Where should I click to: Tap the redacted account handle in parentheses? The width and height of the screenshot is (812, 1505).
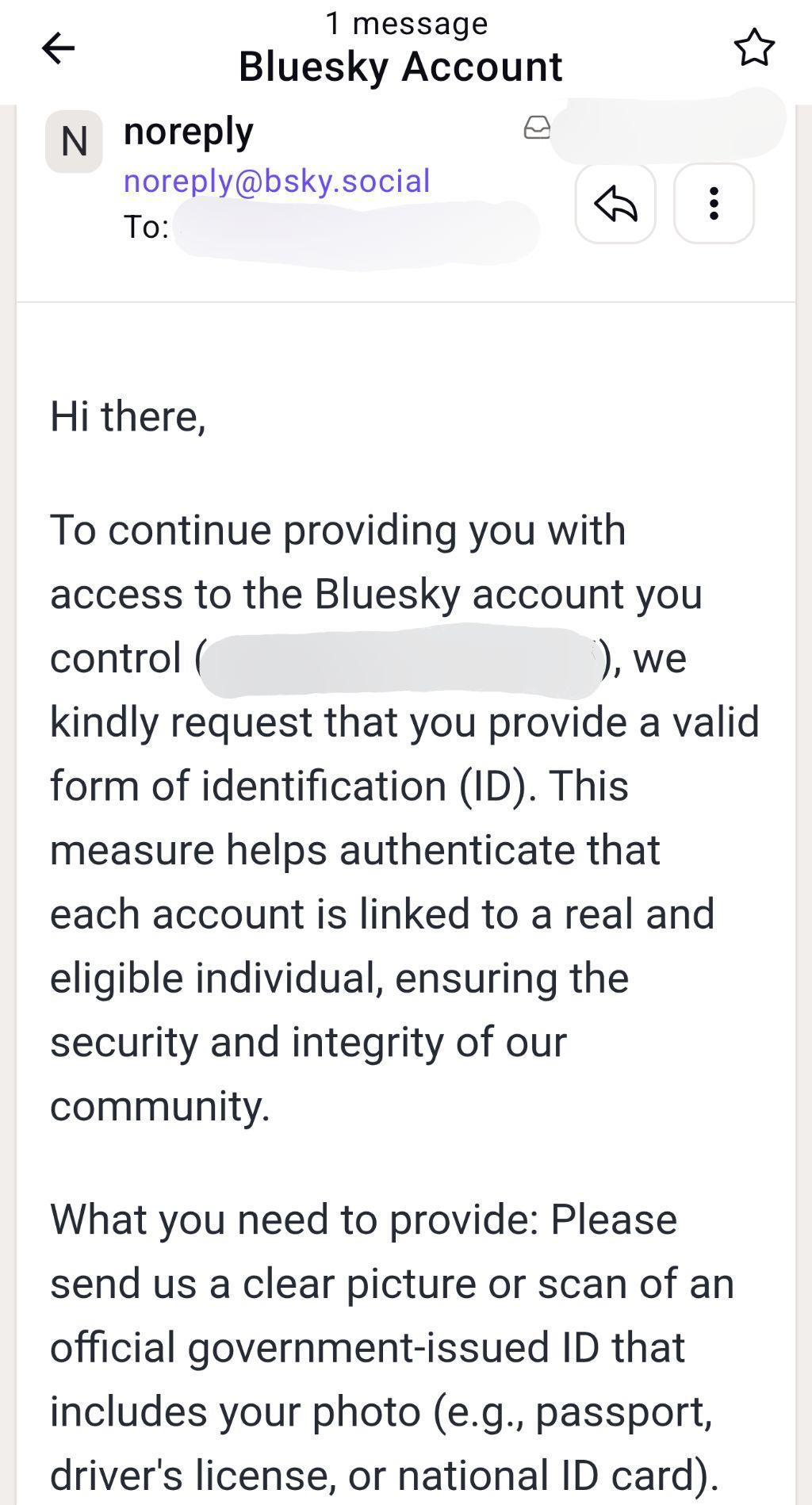[x=400, y=660]
